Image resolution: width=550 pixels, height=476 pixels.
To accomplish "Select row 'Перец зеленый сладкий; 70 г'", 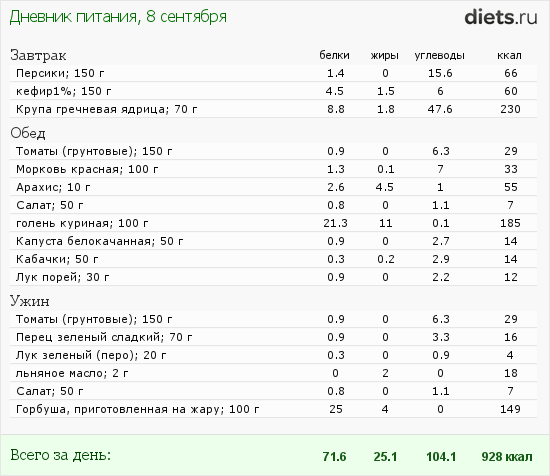I will [x=274, y=337].
